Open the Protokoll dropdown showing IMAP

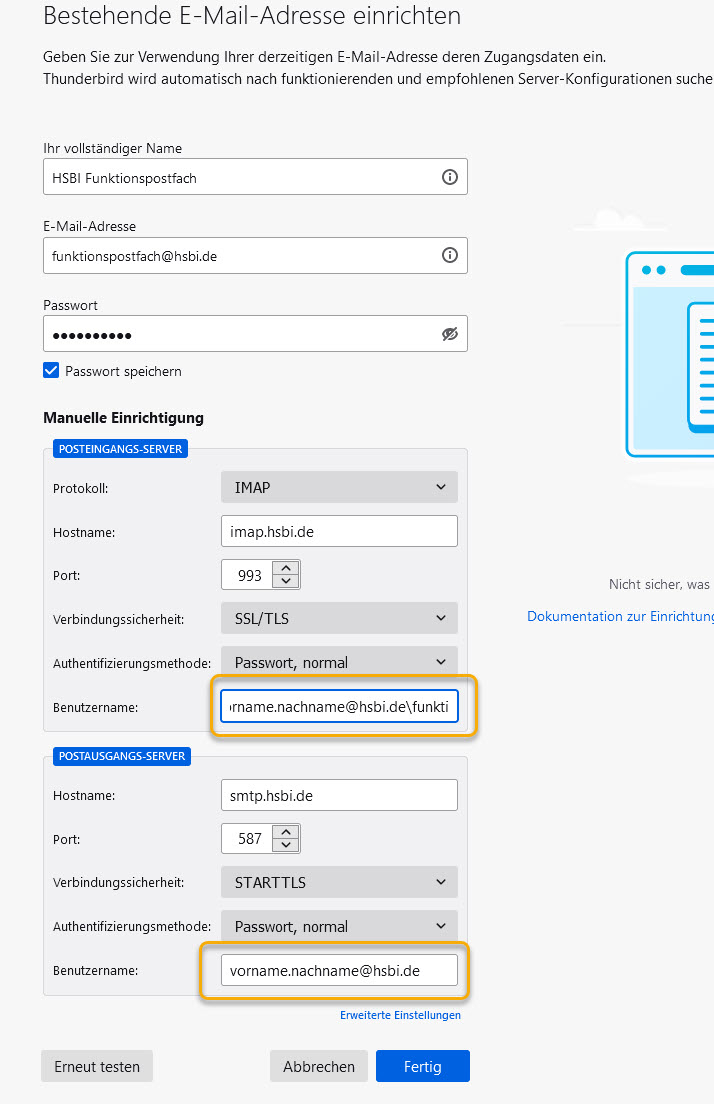coord(338,487)
